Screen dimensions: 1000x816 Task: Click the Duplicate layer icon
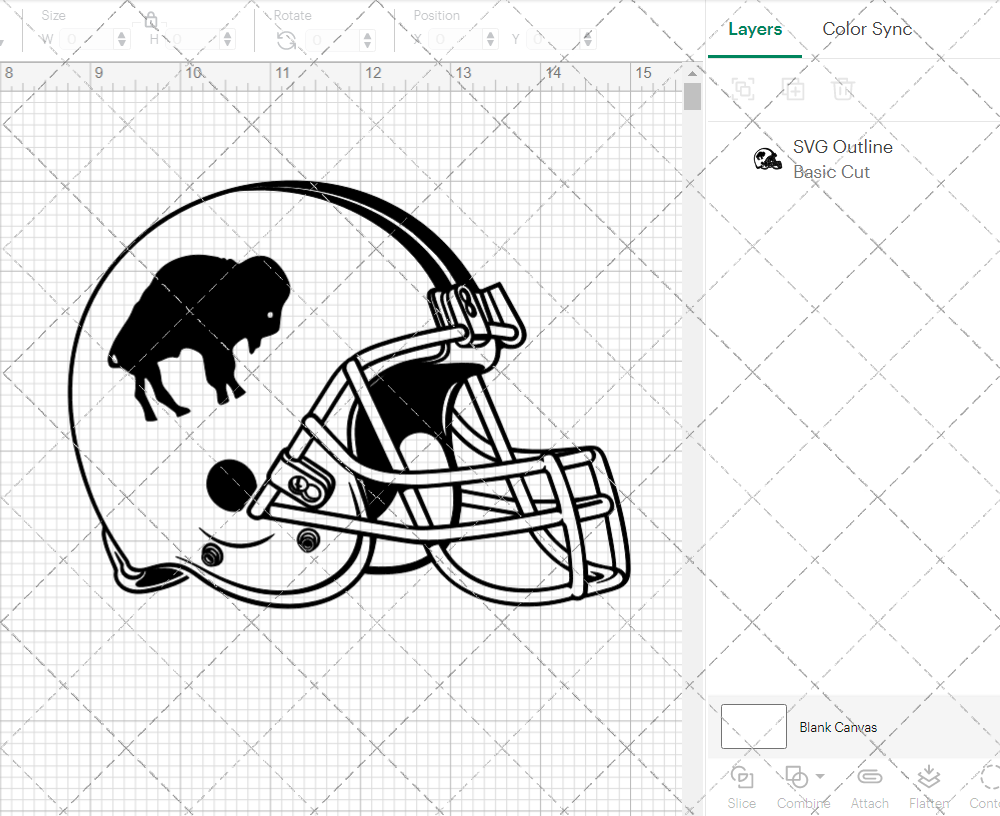[x=794, y=89]
